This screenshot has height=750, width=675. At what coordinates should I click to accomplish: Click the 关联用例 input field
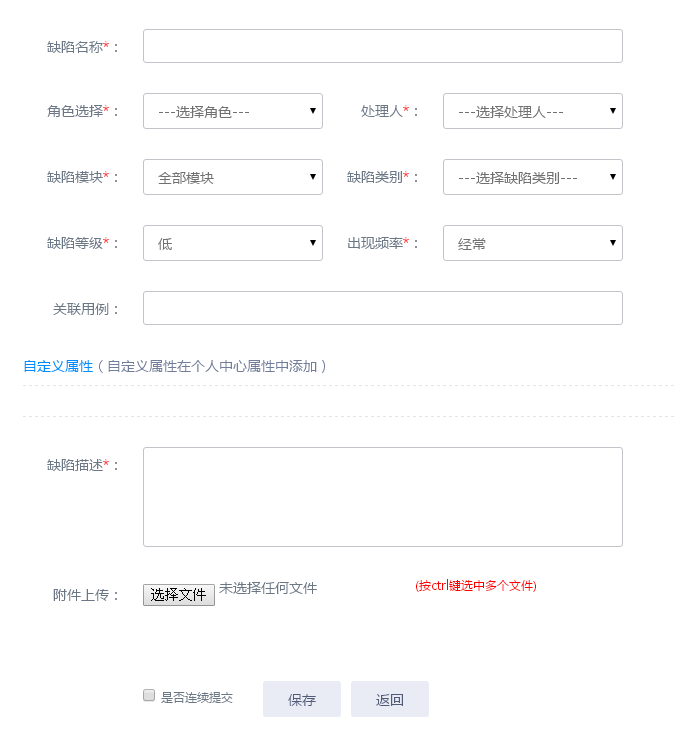pos(382,308)
